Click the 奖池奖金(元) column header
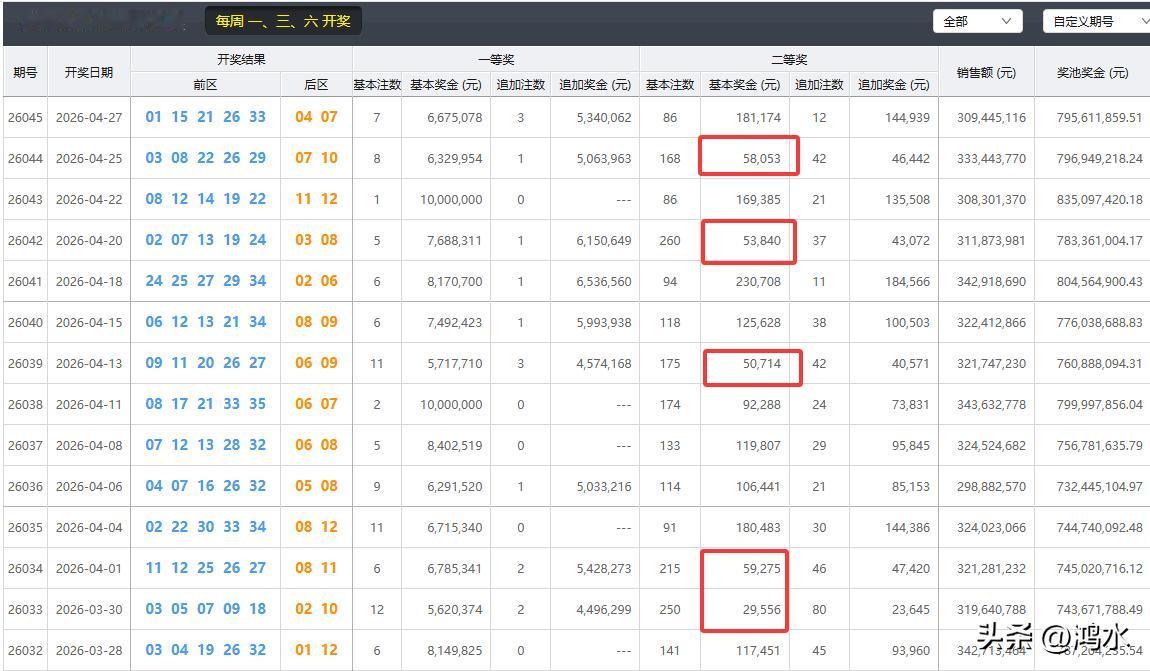The height and width of the screenshot is (671, 1150). coord(1094,72)
